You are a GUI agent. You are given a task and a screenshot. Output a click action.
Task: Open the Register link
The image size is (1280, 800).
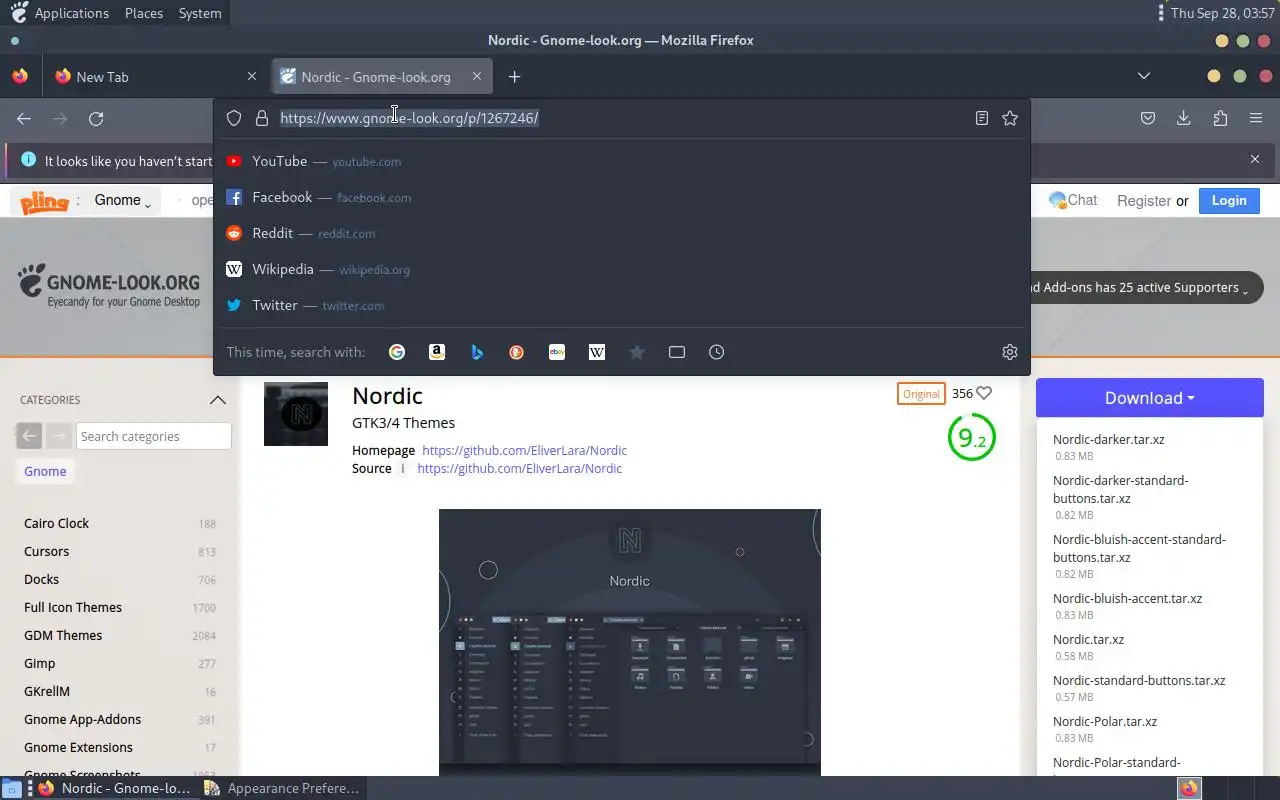(1144, 201)
